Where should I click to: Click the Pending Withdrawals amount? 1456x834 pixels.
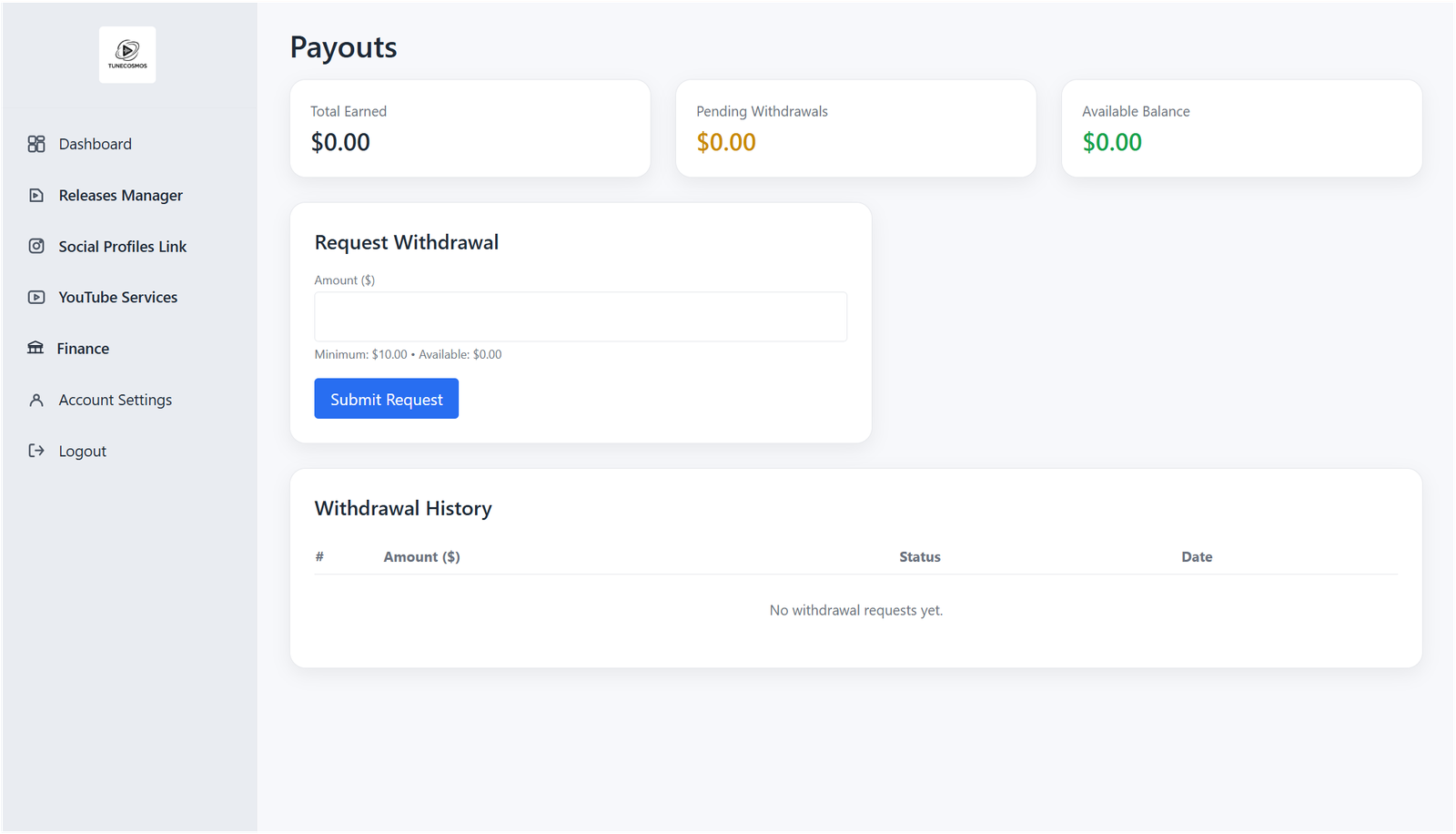725,142
